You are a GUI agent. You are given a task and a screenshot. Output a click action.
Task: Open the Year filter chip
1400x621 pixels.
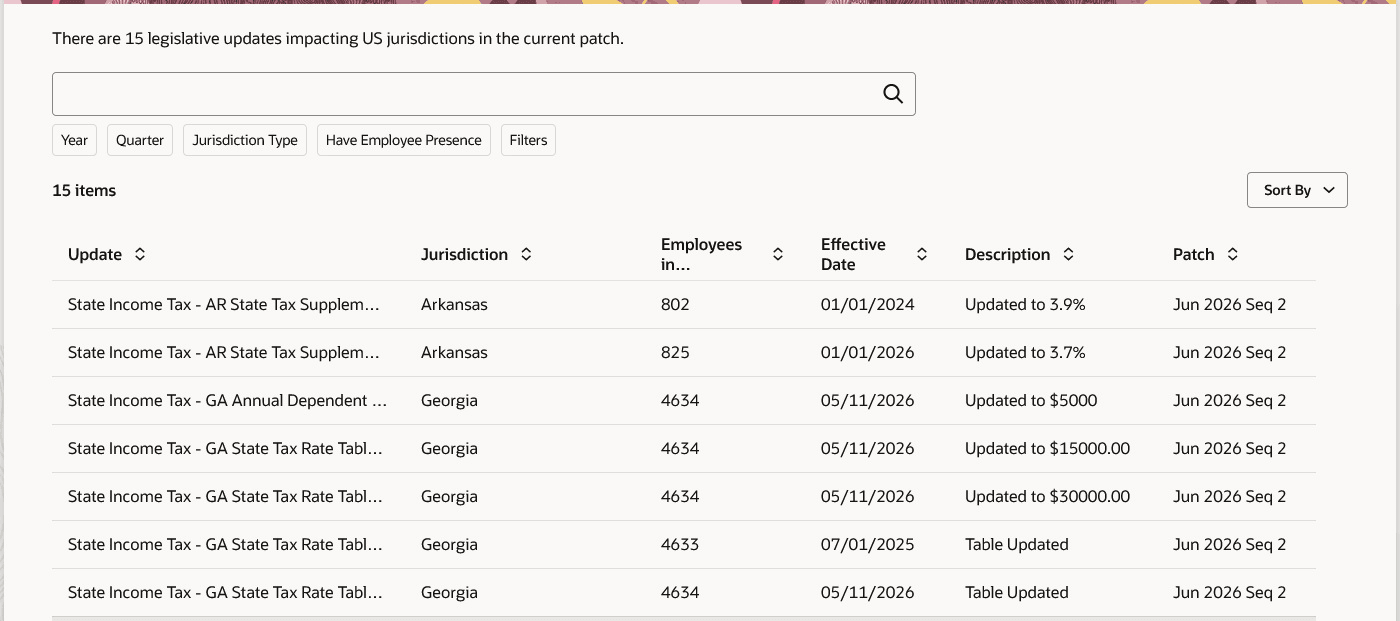74,140
